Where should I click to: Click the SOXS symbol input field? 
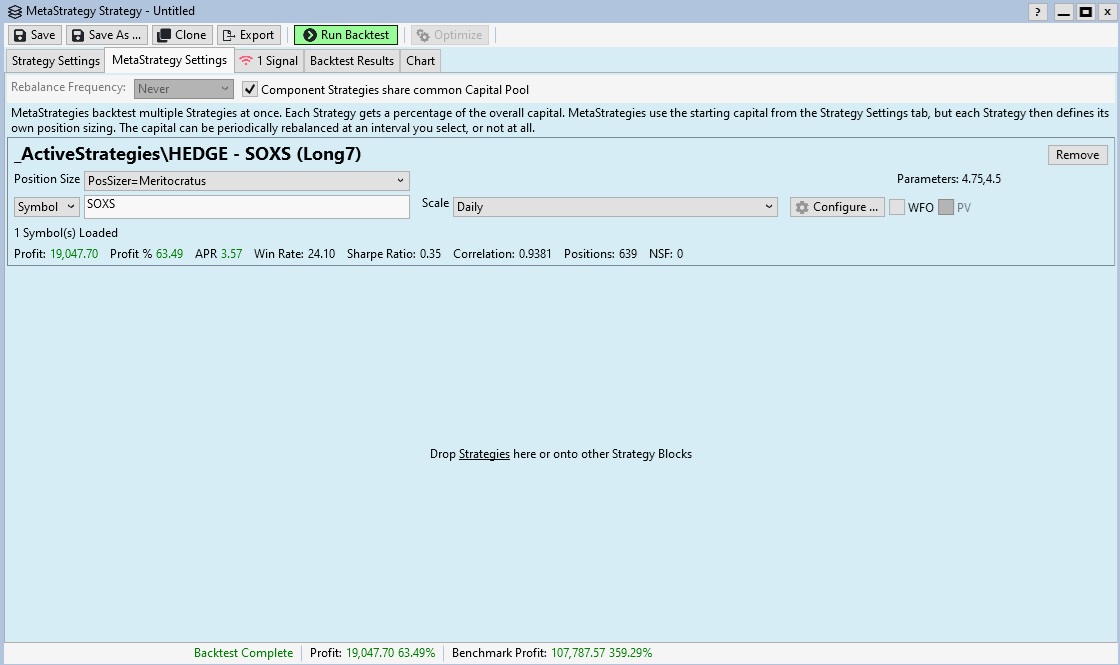coord(246,206)
